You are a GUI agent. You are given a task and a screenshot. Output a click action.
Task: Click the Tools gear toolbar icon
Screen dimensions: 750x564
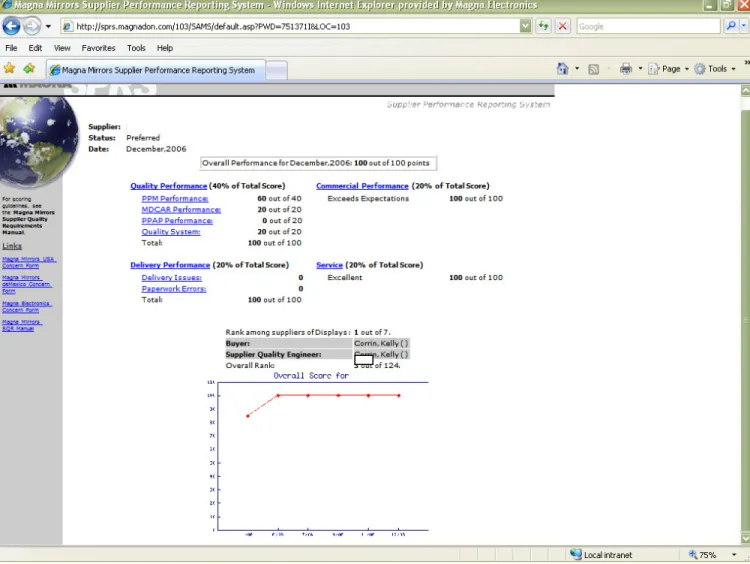point(700,69)
